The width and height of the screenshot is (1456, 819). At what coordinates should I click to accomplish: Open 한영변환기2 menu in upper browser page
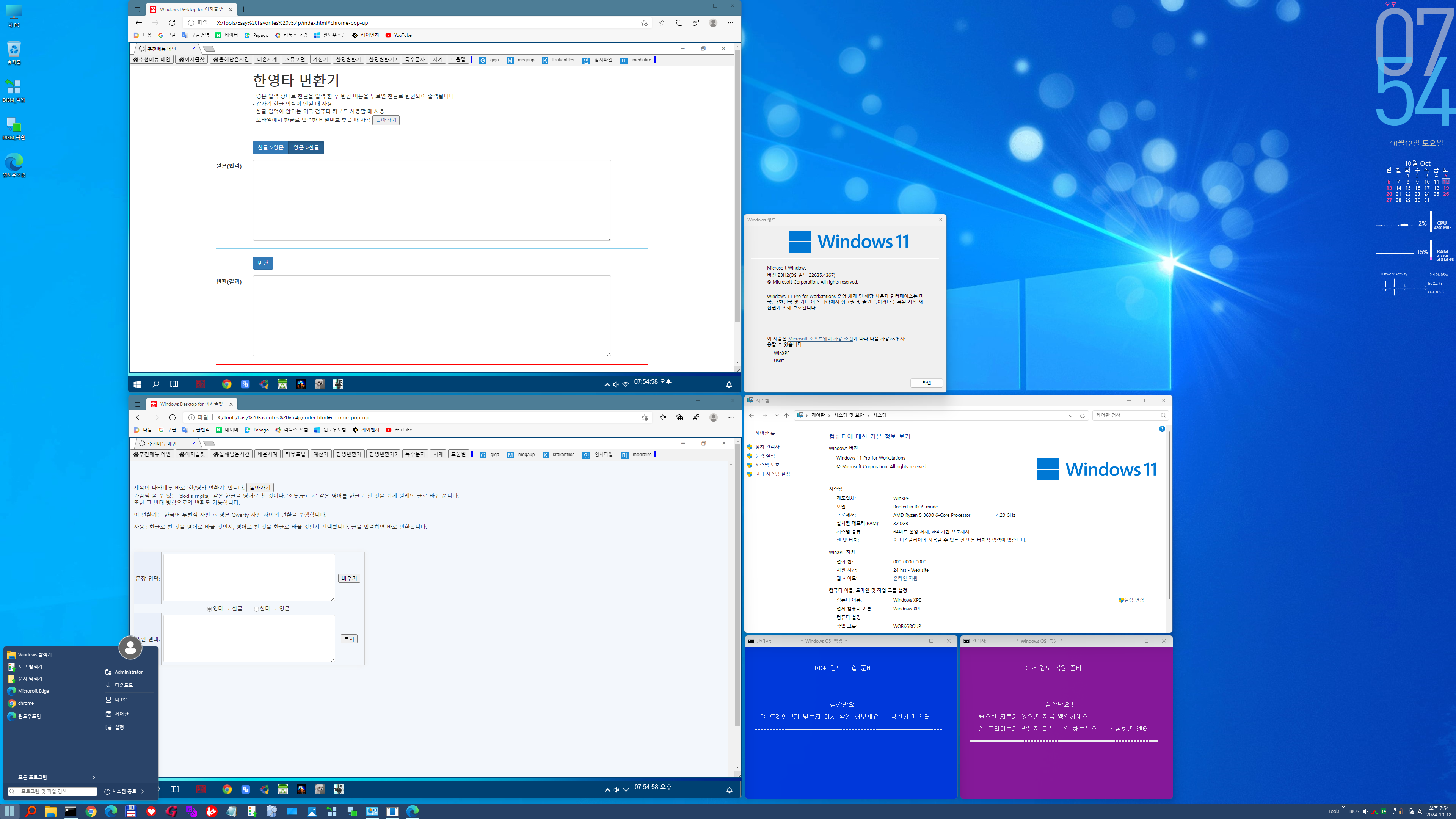coord(383,60)
